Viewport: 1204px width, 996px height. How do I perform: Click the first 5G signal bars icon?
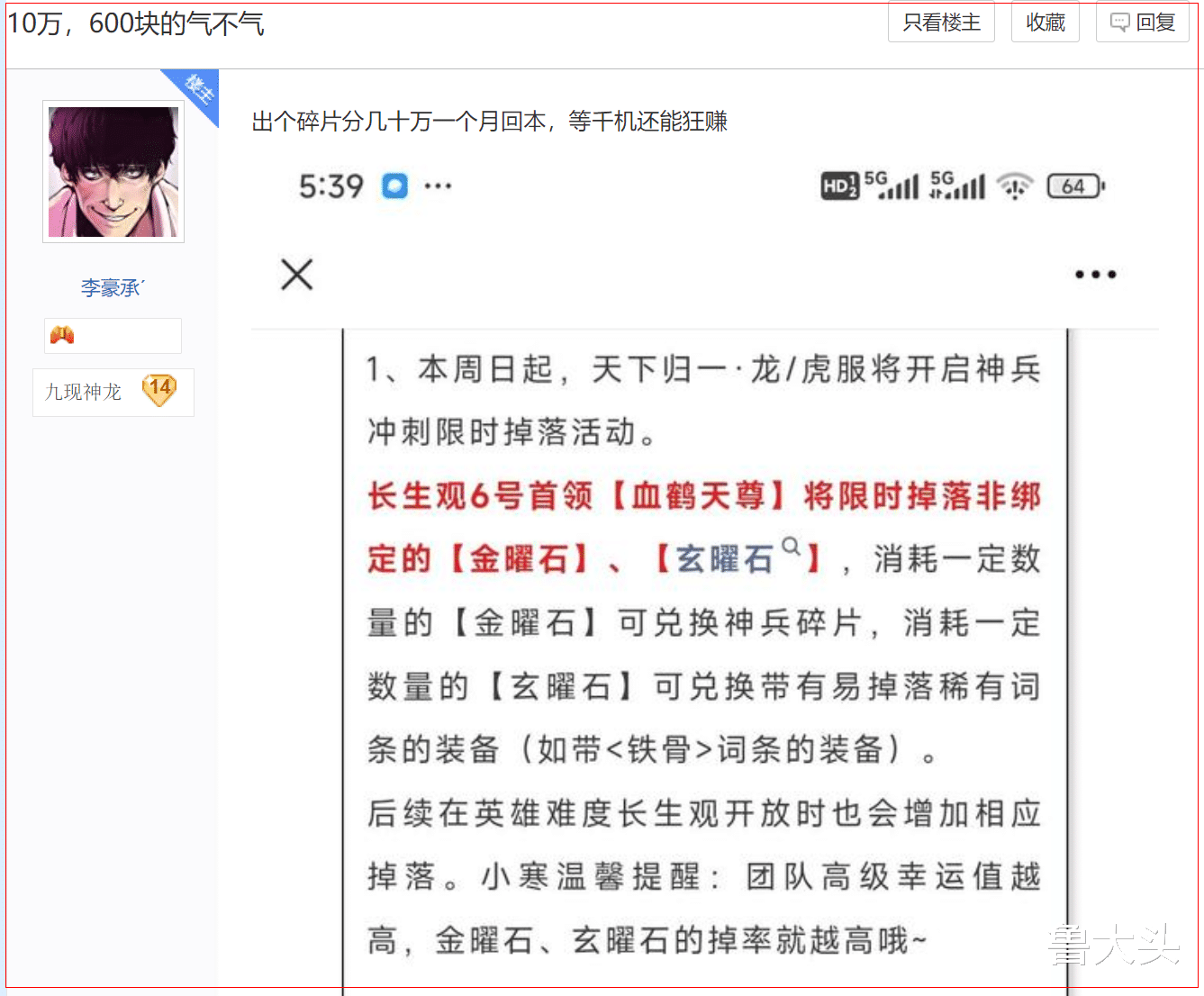click(892, 185)
